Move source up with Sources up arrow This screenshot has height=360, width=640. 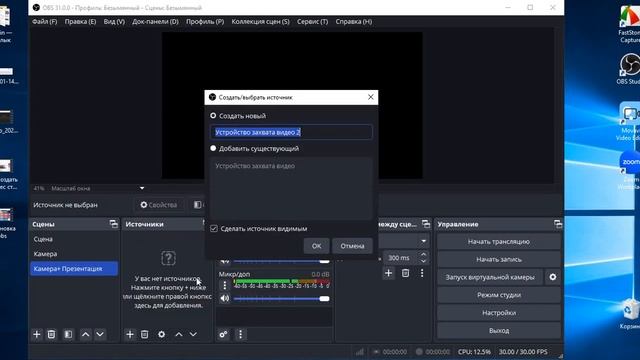click(x=179, y=334)
